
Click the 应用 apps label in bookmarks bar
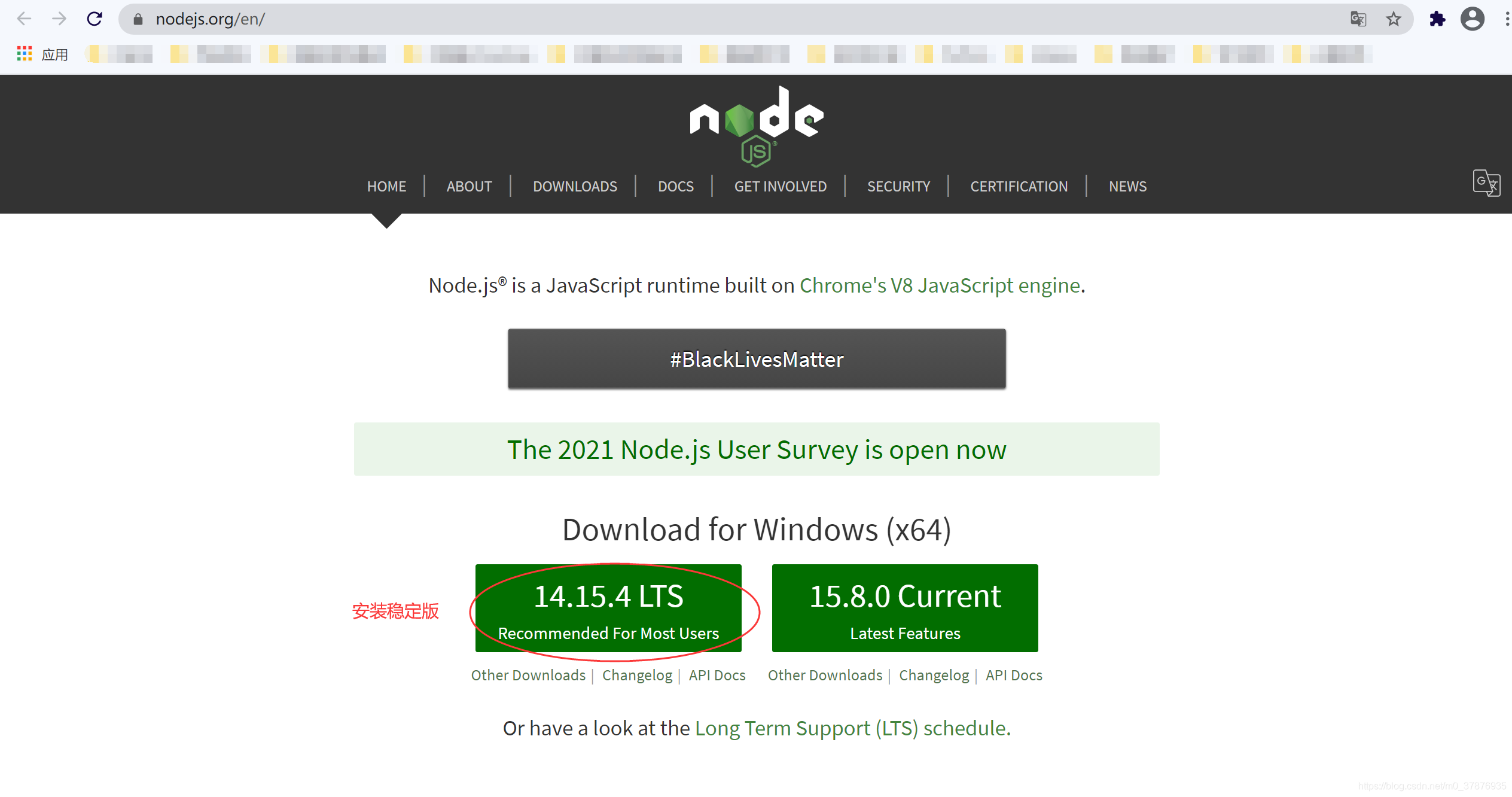point(54,54)
